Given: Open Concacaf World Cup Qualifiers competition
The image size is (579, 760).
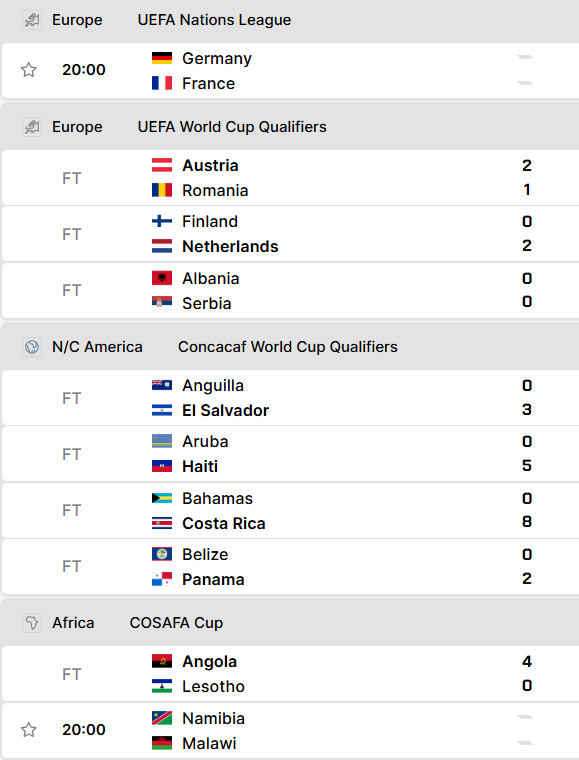Looking at the screenshot, I should 288,347.
